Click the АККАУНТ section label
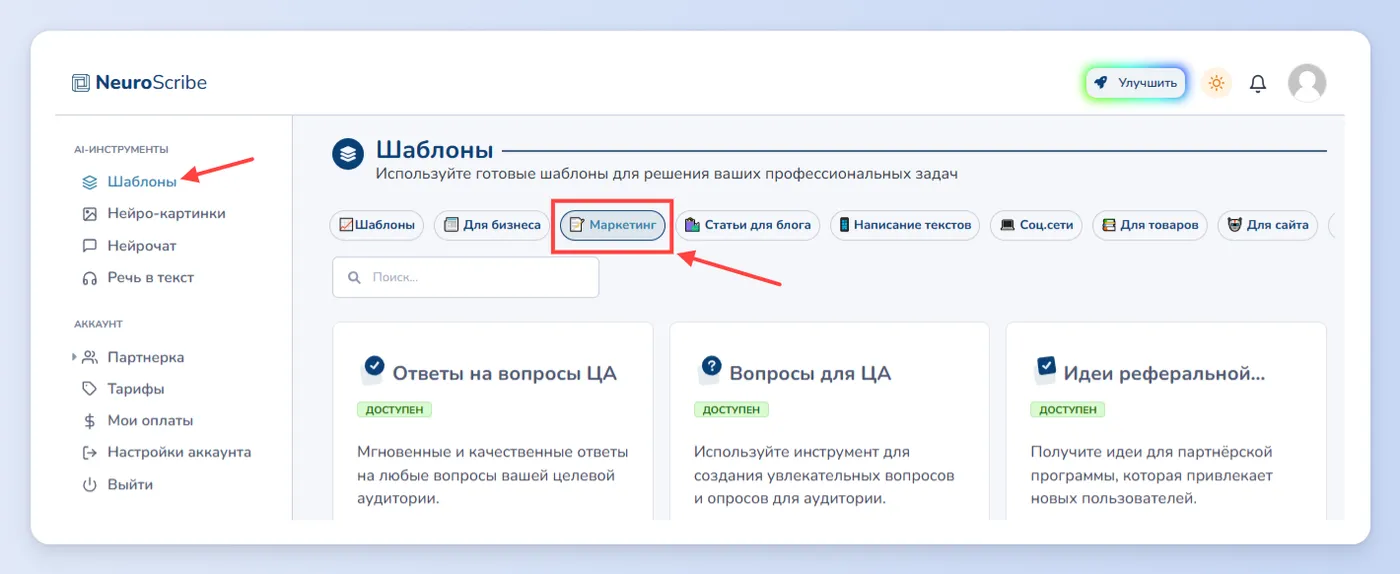 tap(98, 324)
